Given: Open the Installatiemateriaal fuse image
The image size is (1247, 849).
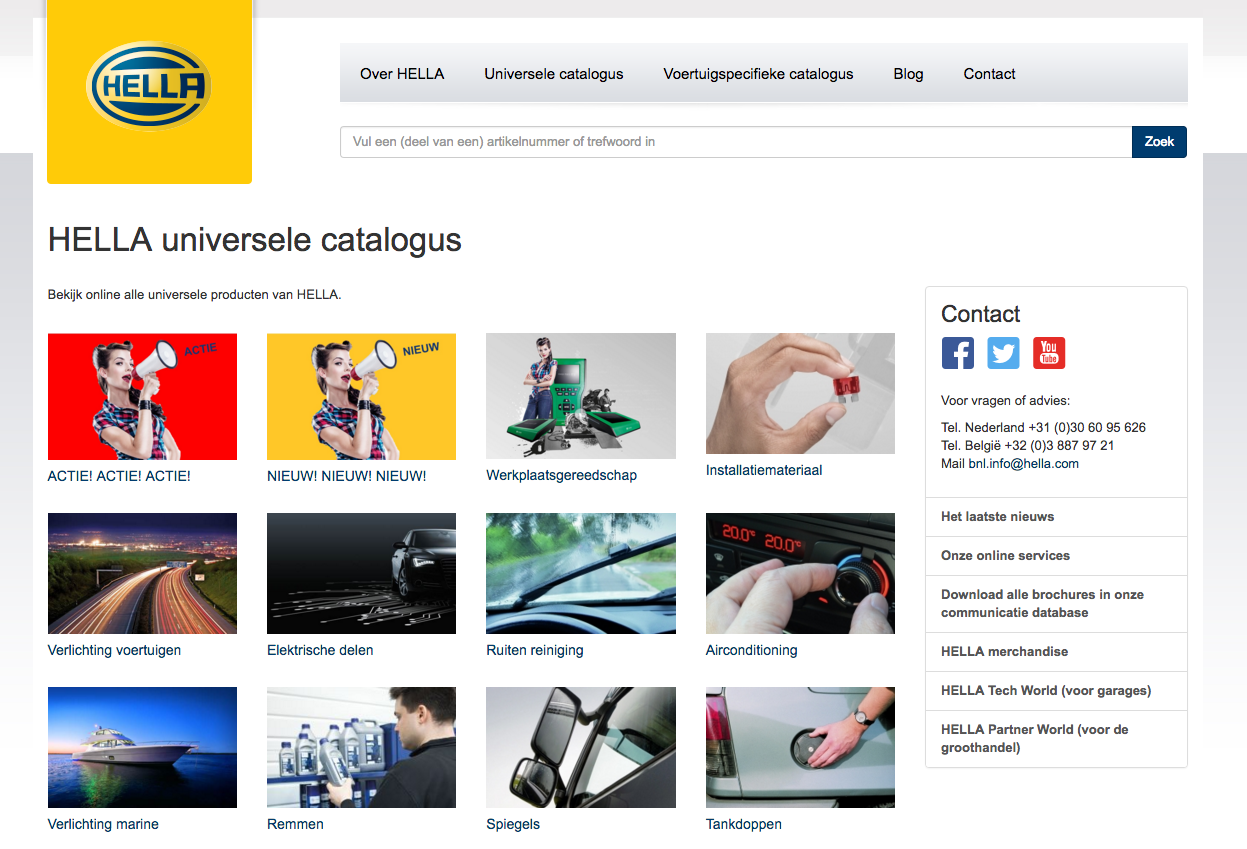Looking at the screenshot, I should pos(800,394).
